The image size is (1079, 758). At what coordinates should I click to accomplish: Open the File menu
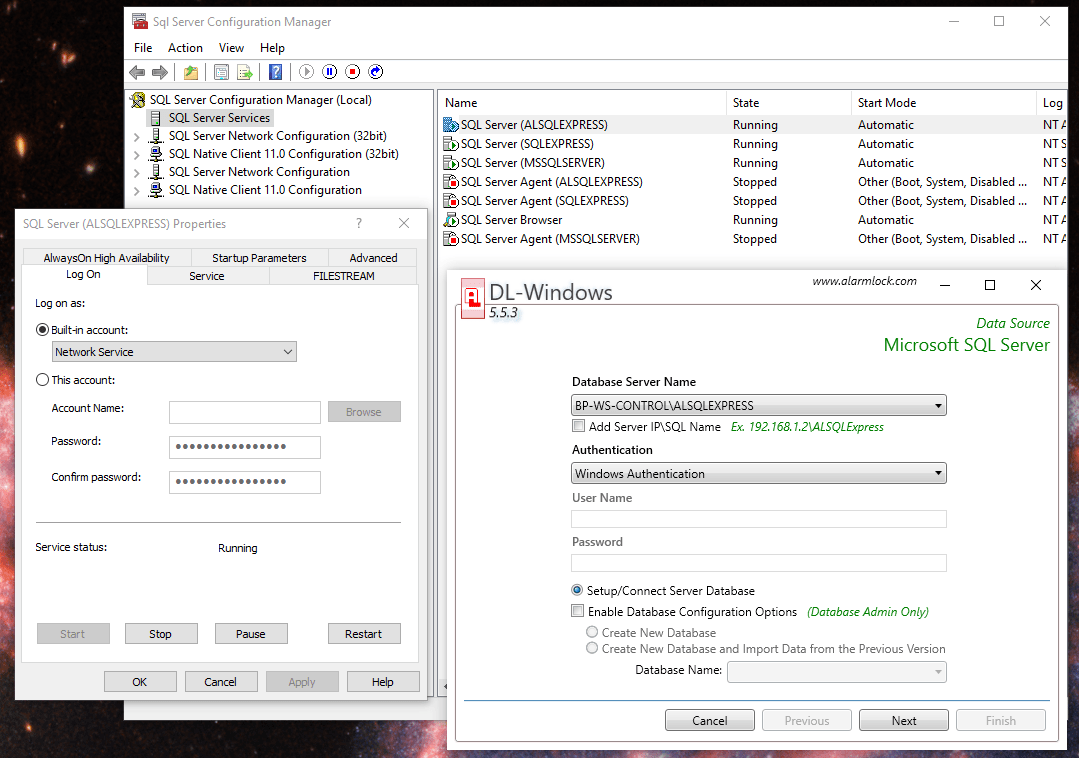143,47
